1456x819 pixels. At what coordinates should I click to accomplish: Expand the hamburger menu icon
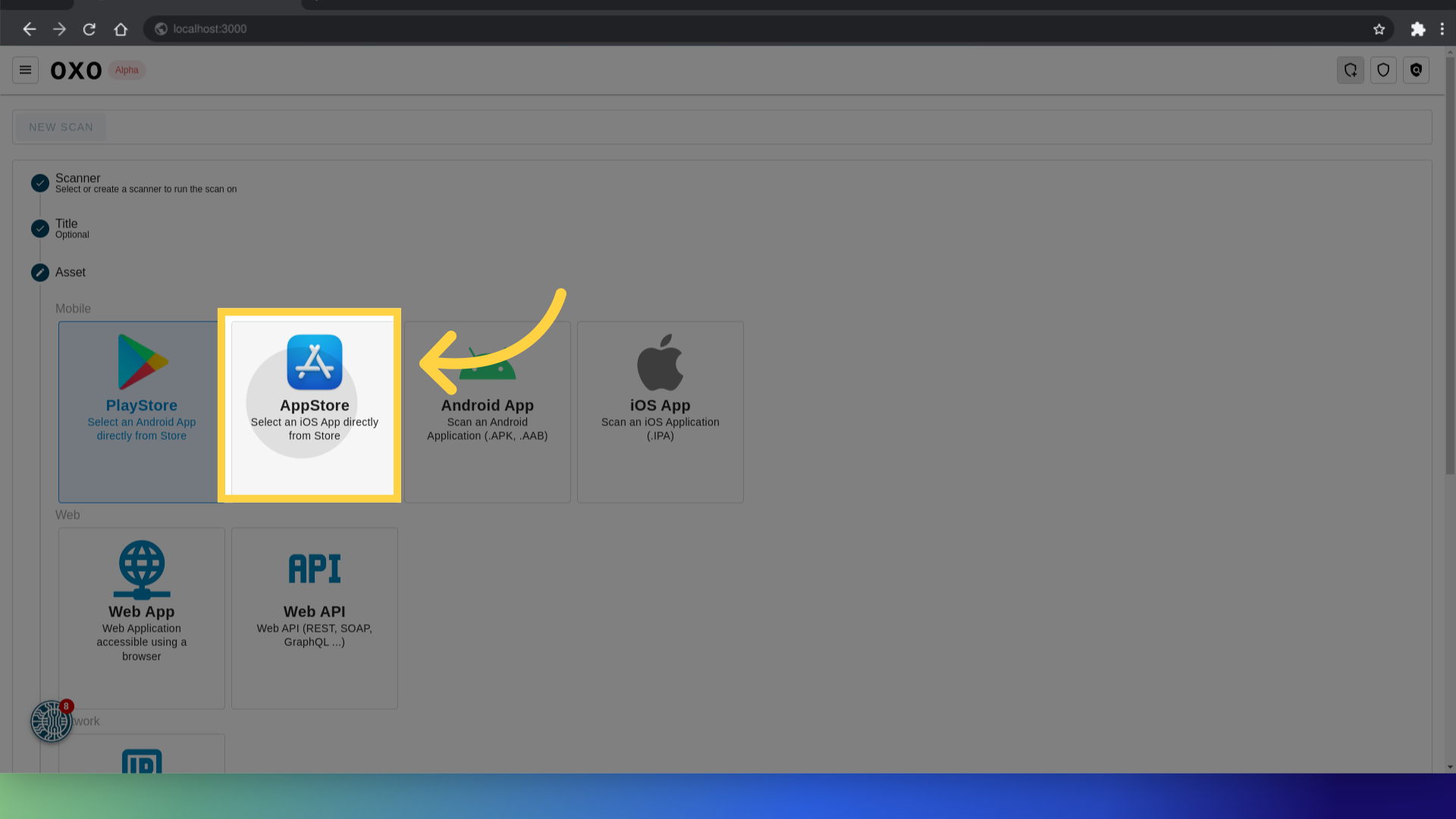pos(25,70)
